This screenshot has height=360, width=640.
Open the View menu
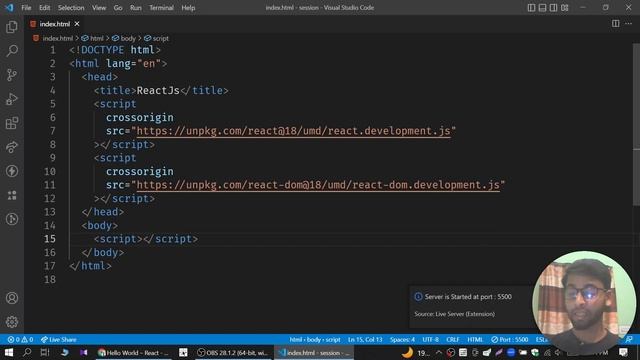tap(99, 8)
